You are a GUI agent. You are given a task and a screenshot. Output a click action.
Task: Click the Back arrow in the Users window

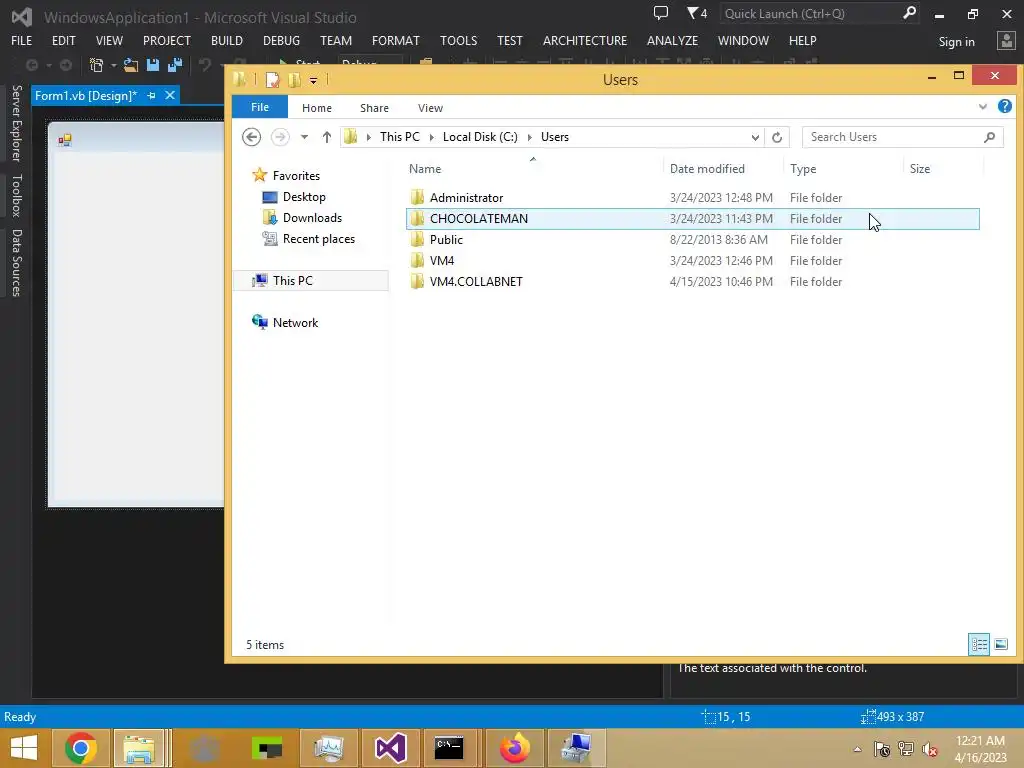click(251, 137)
